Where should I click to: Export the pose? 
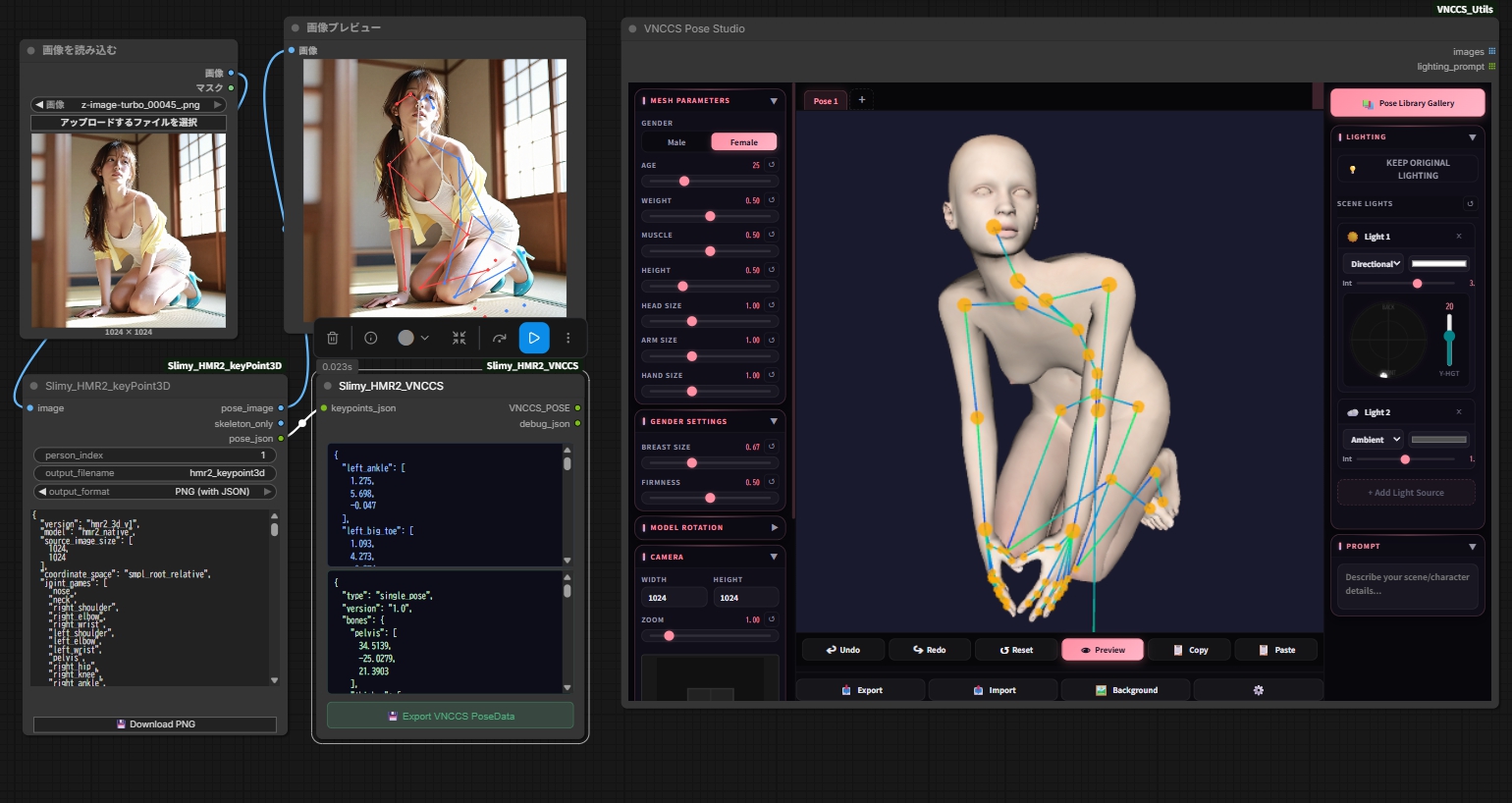(861, 690)
